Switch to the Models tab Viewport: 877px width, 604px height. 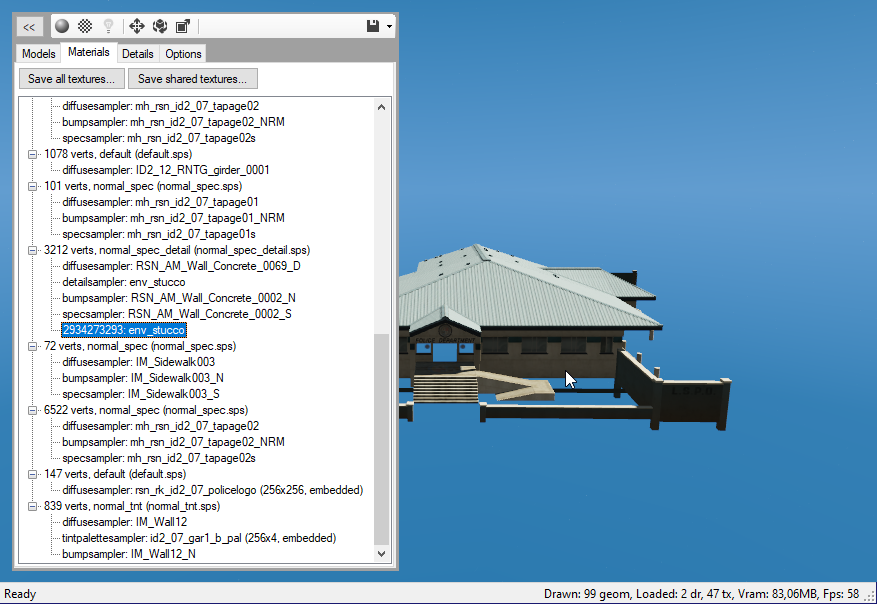38,53
